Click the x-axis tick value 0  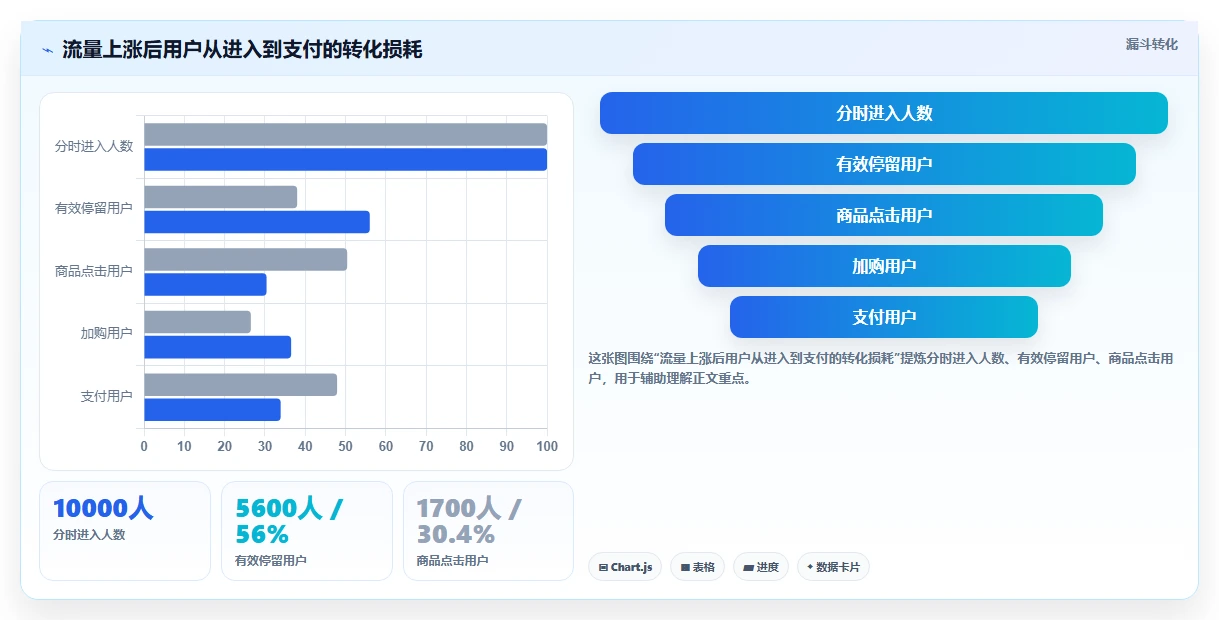coord(144,446)
